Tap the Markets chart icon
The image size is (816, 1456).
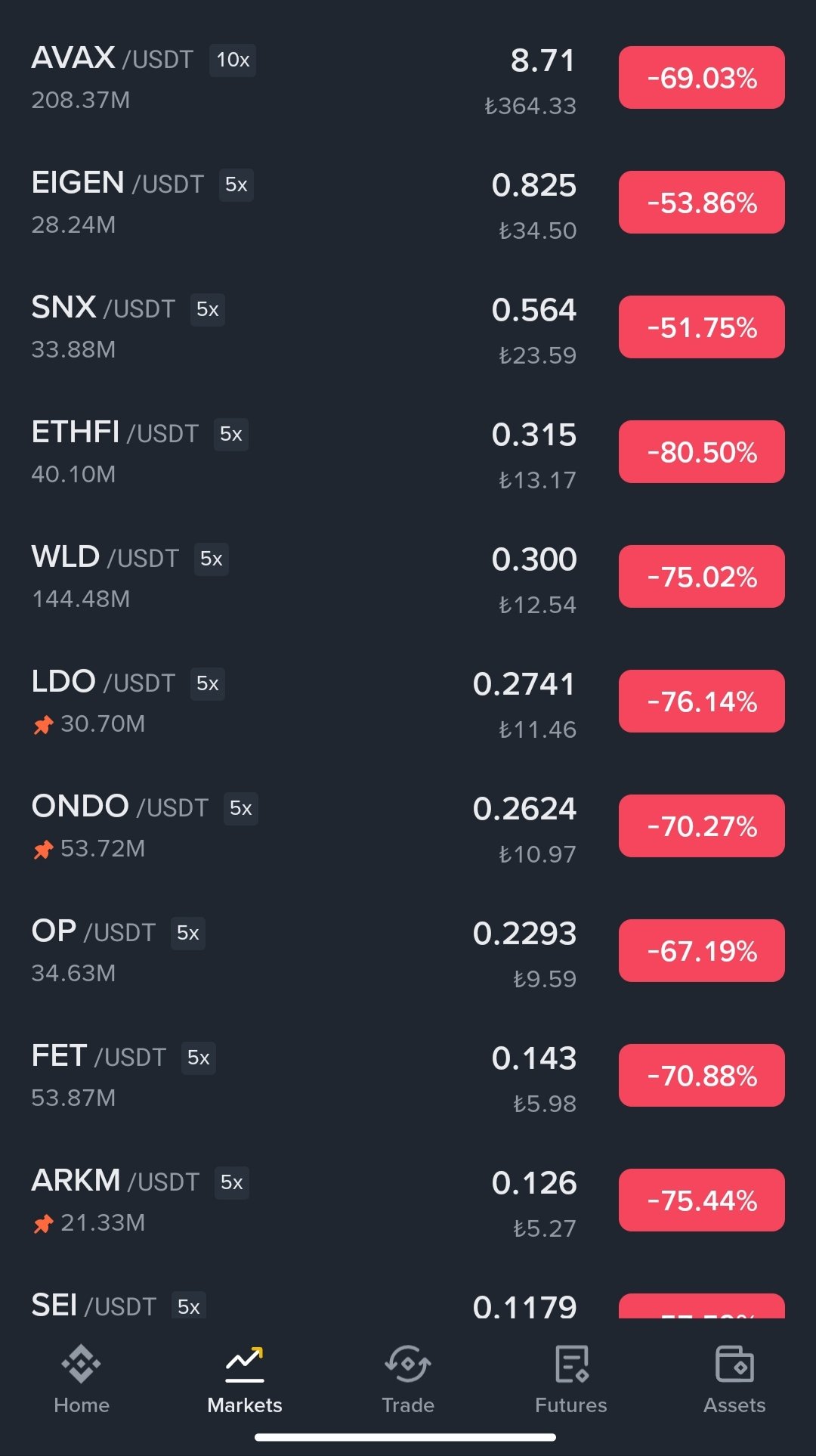(245, 1364)
